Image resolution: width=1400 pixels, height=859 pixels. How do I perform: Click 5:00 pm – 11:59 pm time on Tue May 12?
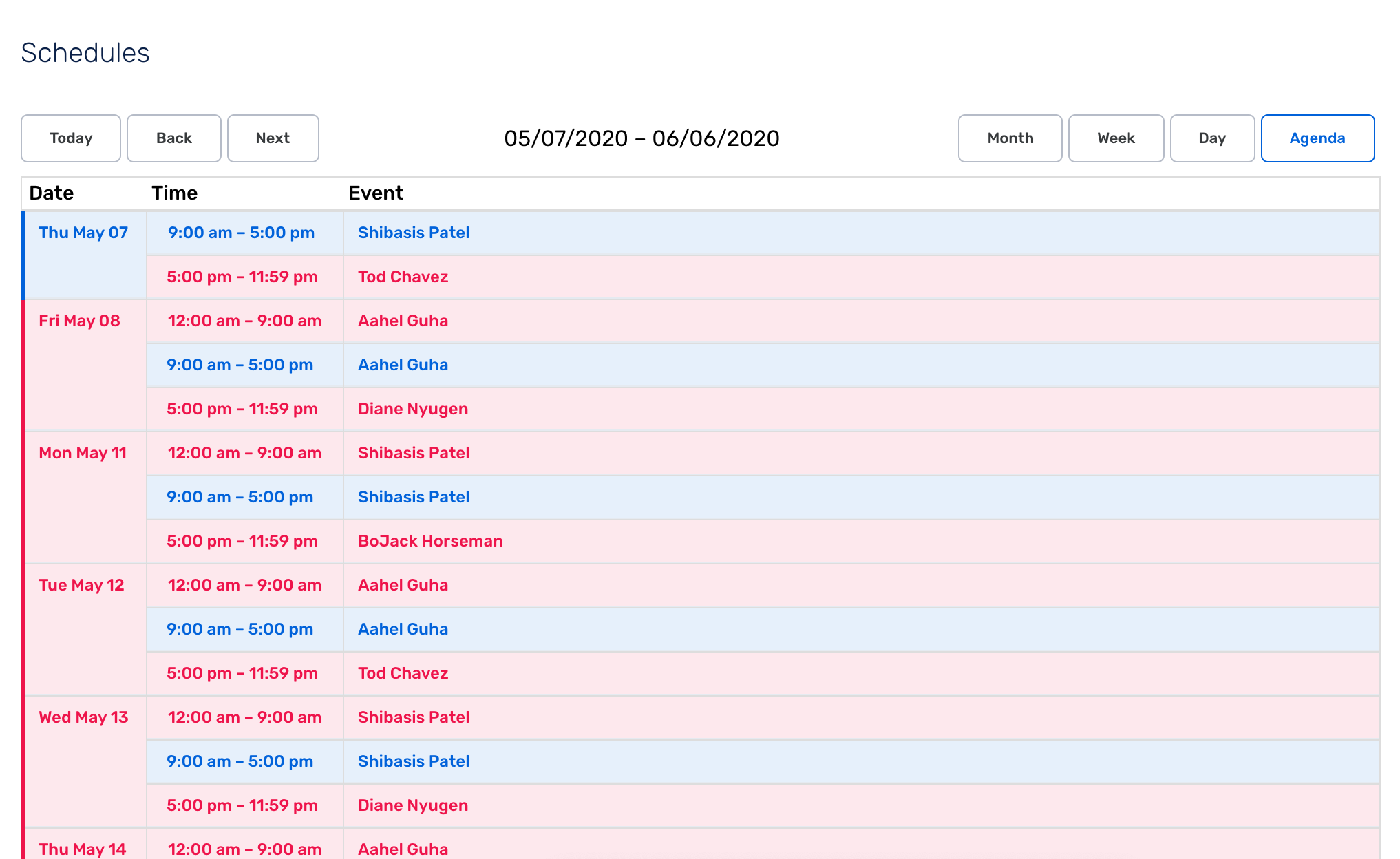coord(245,673)
